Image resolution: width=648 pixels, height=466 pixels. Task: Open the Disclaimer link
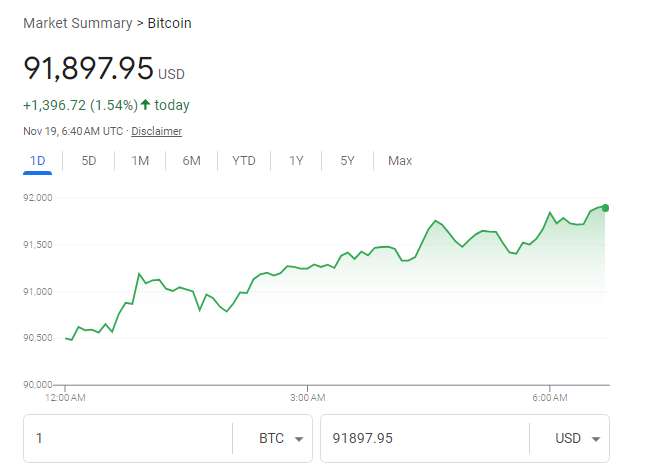coord(156,131)
